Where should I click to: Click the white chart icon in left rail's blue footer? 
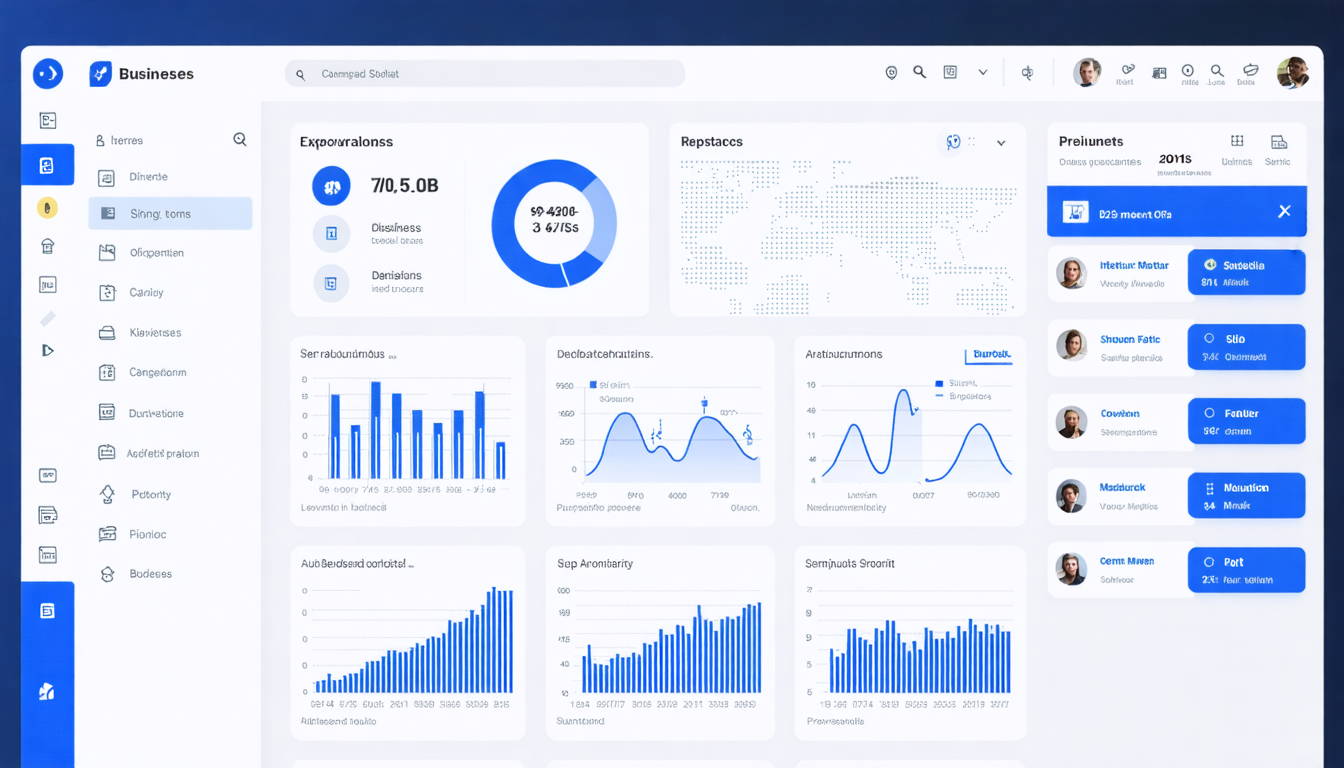coord(47,691)
